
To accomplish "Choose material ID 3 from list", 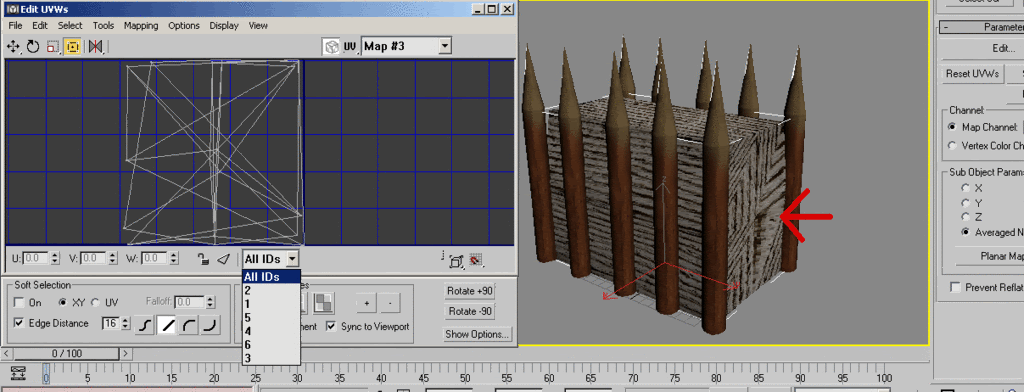I will coord(271,358).
